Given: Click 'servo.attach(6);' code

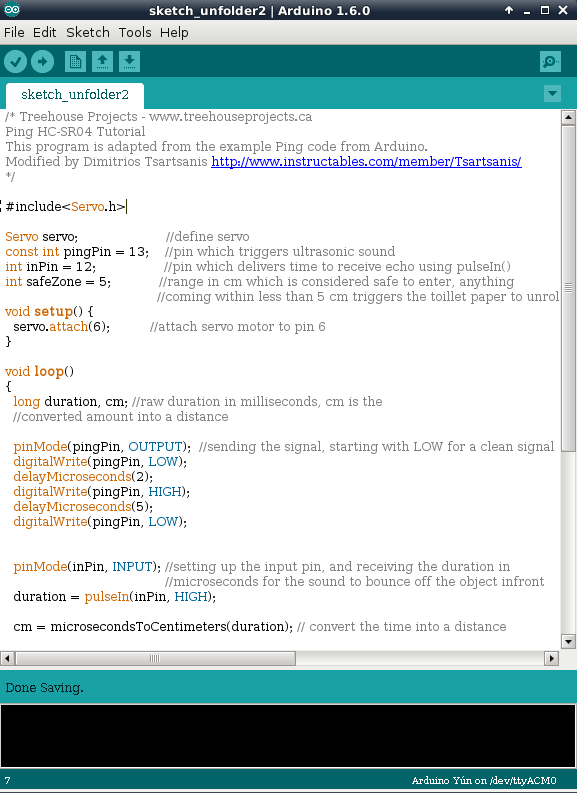Looking at the screenshot, I should 62,327.
